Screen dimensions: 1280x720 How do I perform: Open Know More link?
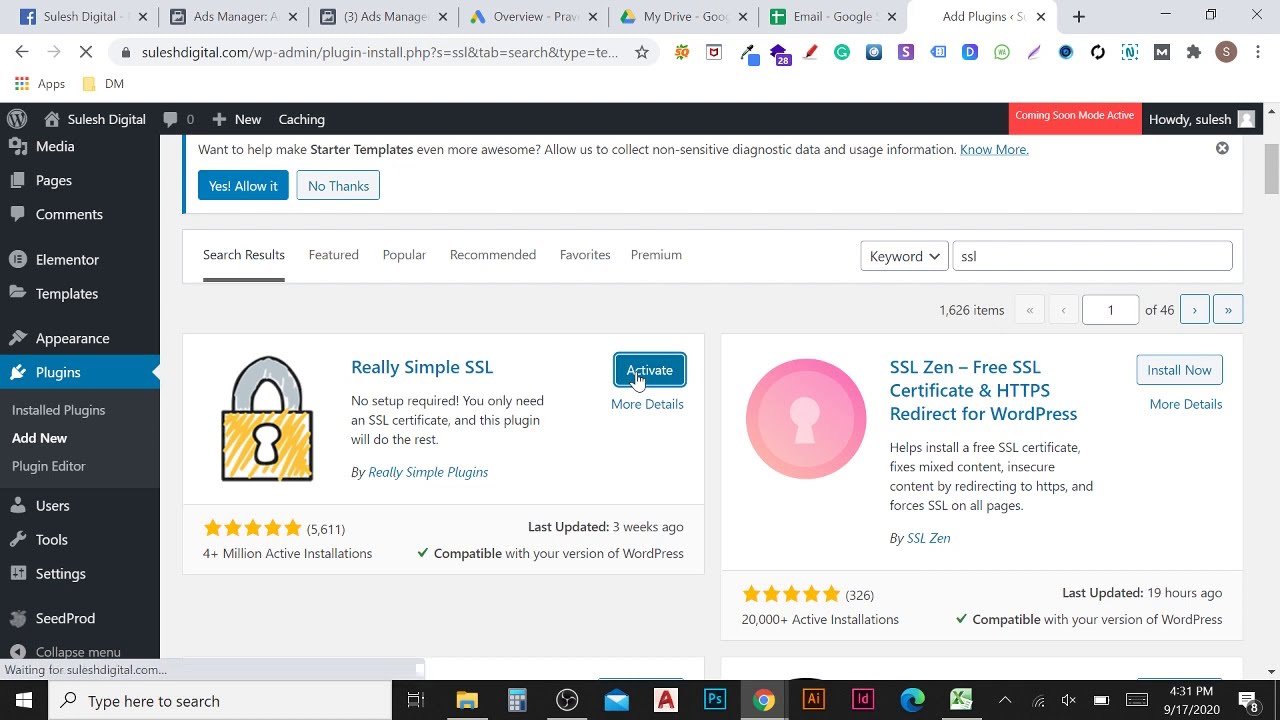(x=994, y=150)
